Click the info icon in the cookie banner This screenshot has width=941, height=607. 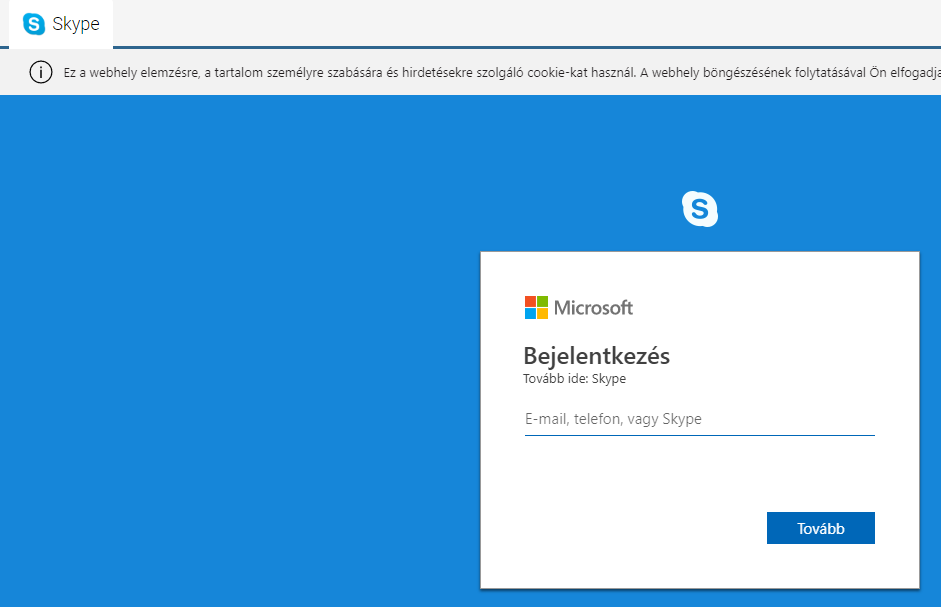coord(41,72)
